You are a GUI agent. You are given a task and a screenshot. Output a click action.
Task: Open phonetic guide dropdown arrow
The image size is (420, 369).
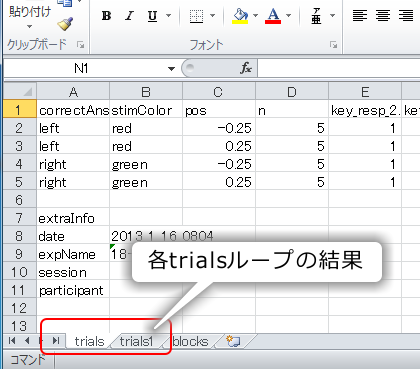click(332, 16)
